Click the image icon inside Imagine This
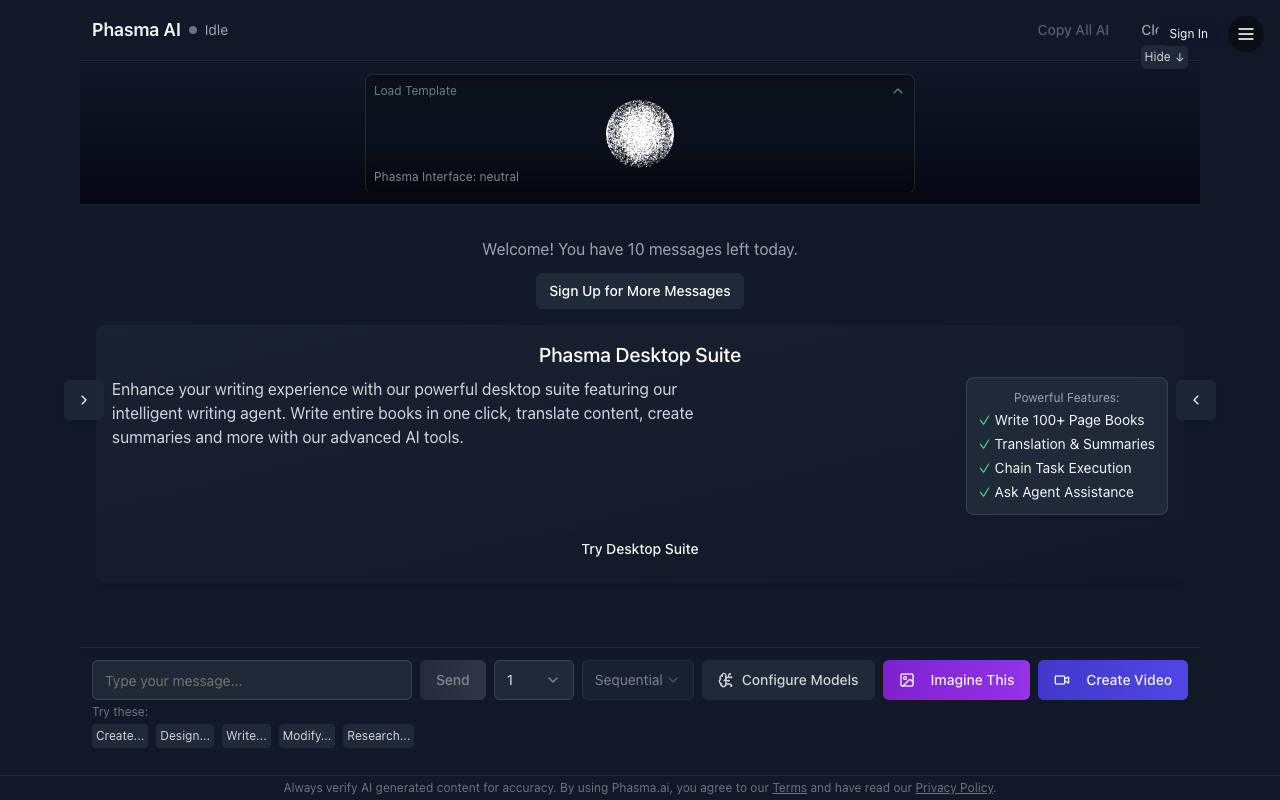1280x800 pixels. point(907,680)
